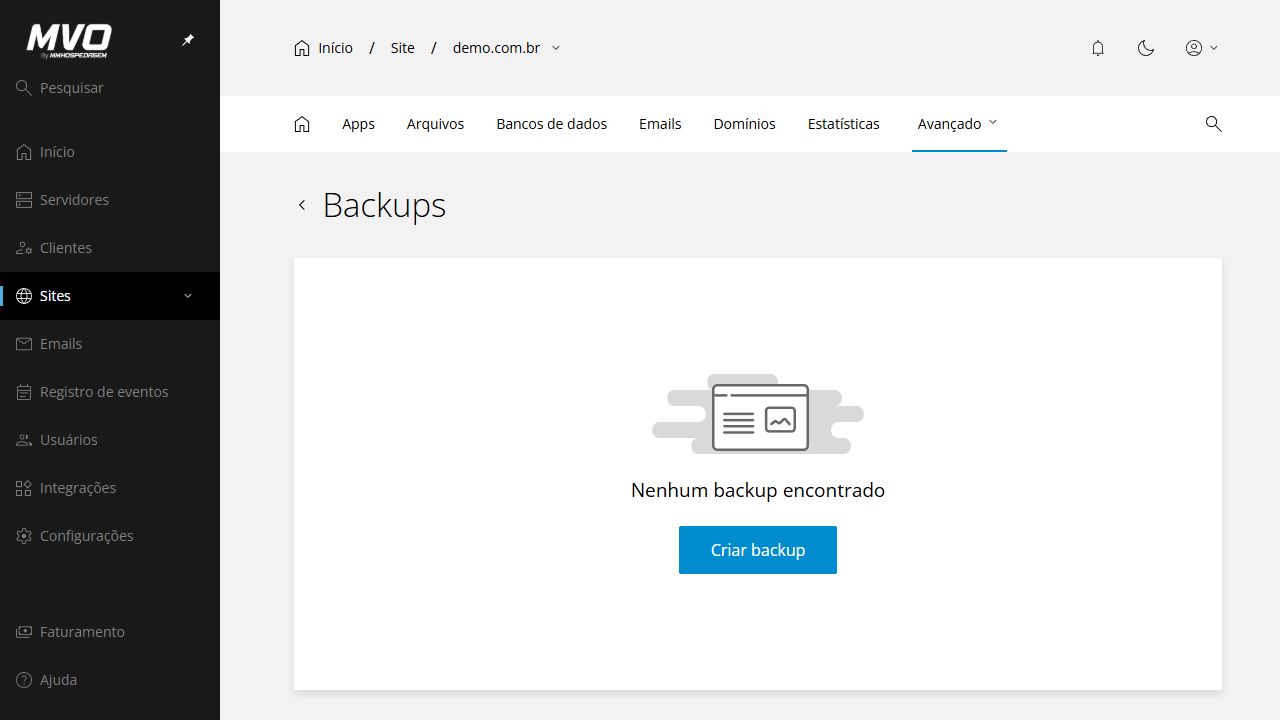Screen dimensions: 1280x720
Task: Click the Criar backup button
Action: (758, 550)
